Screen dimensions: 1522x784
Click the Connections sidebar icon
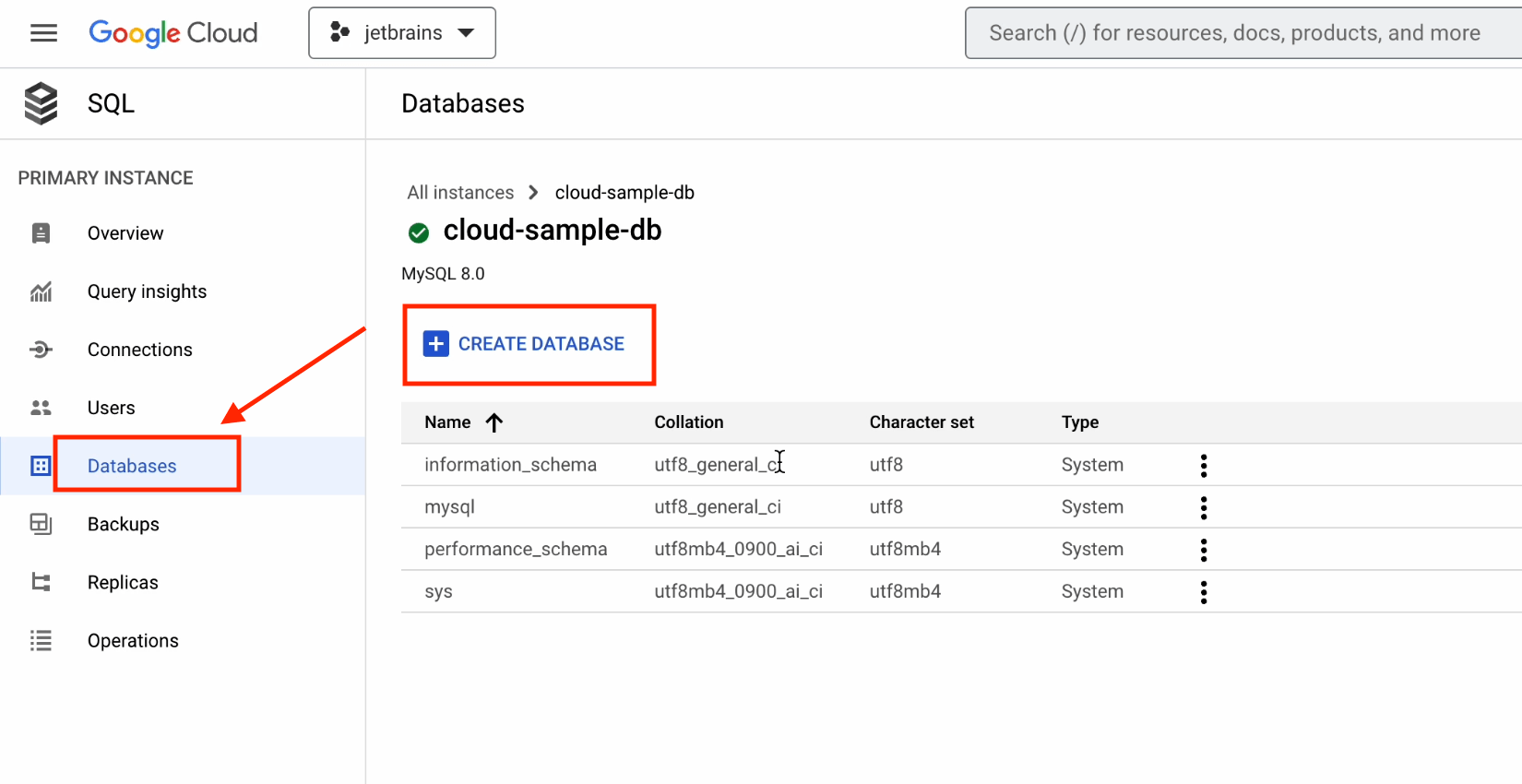(41, 350)
